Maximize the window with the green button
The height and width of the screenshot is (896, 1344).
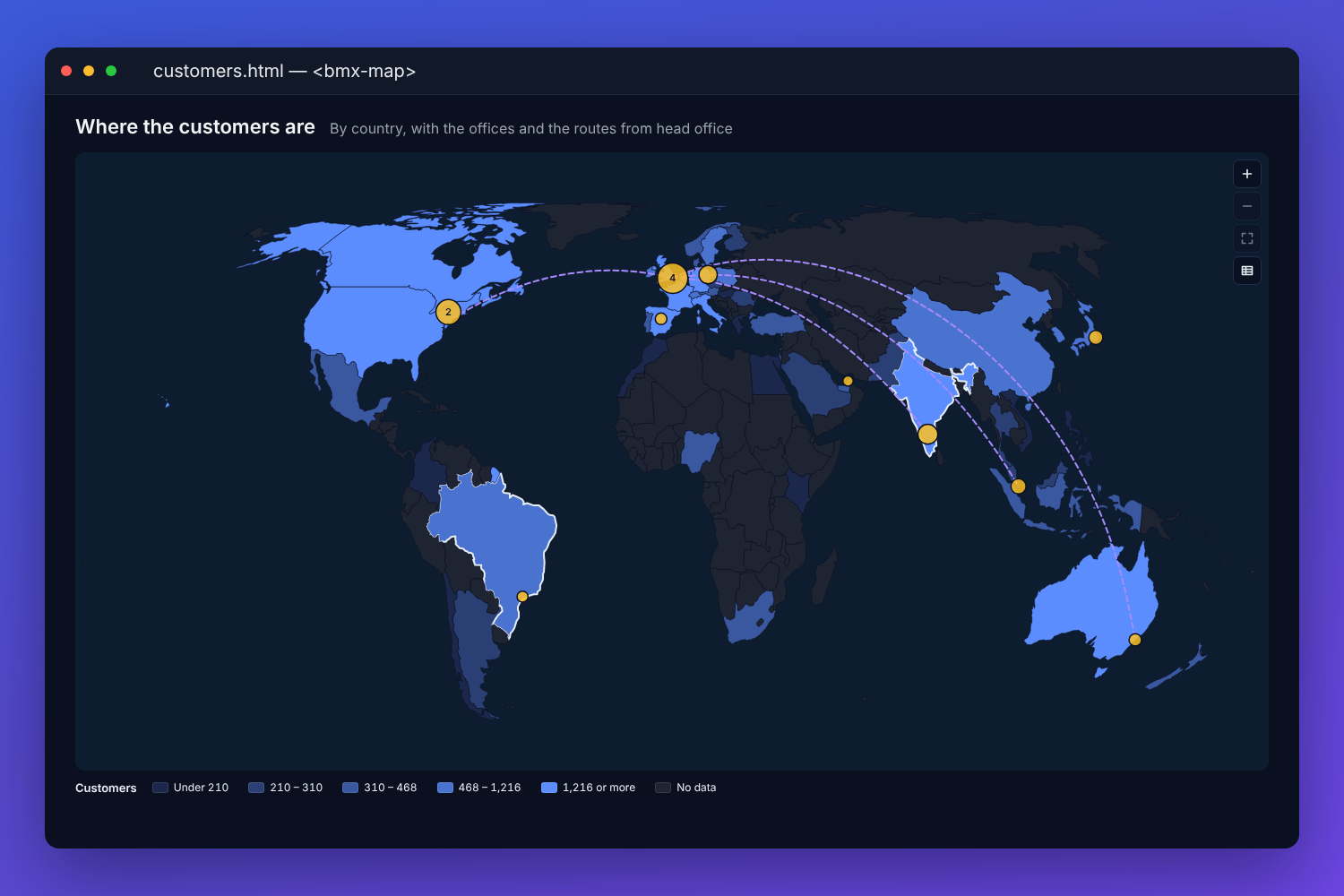[111, 71]
